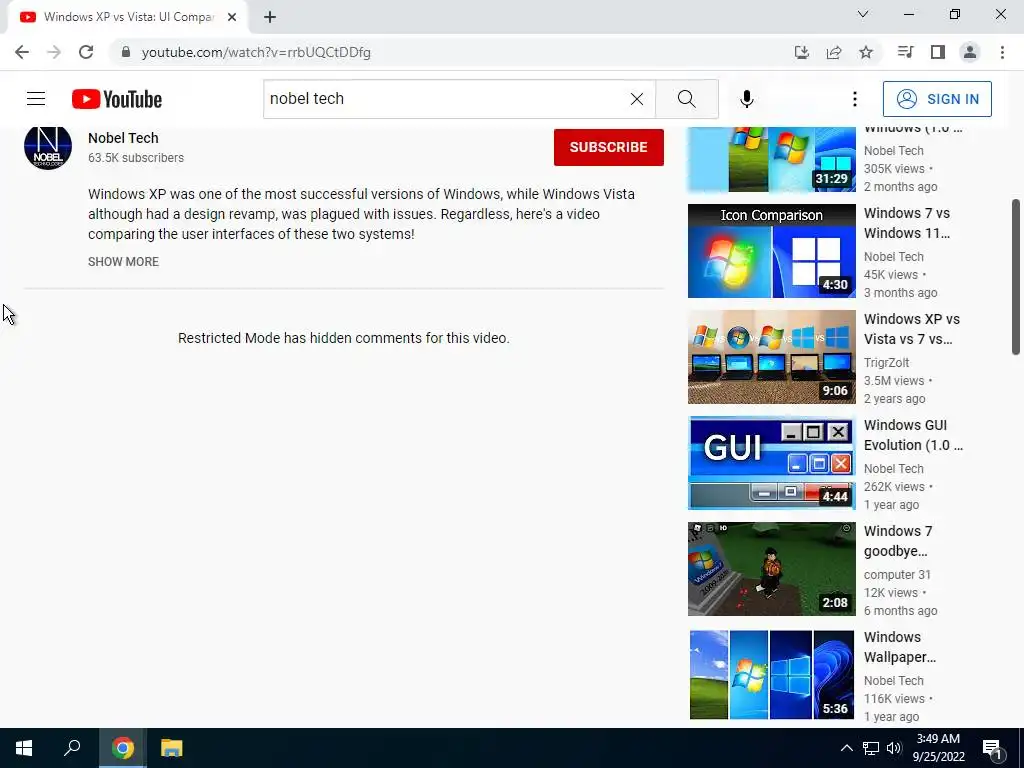Click the SIGN IN button

[936, 99]
